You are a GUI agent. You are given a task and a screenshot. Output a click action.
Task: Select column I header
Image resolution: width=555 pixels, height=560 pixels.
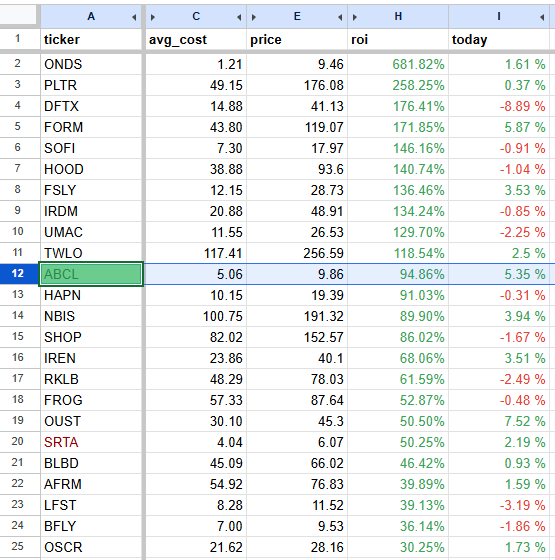point(499,16)
